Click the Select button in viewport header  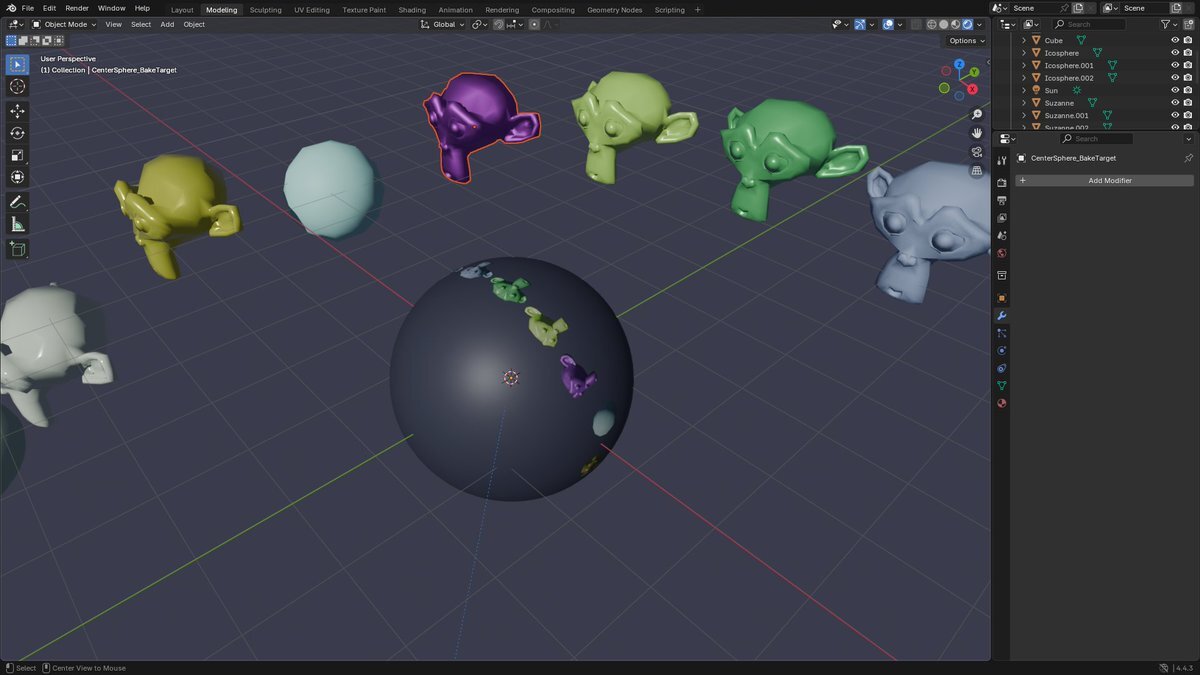tap(141, 24)
